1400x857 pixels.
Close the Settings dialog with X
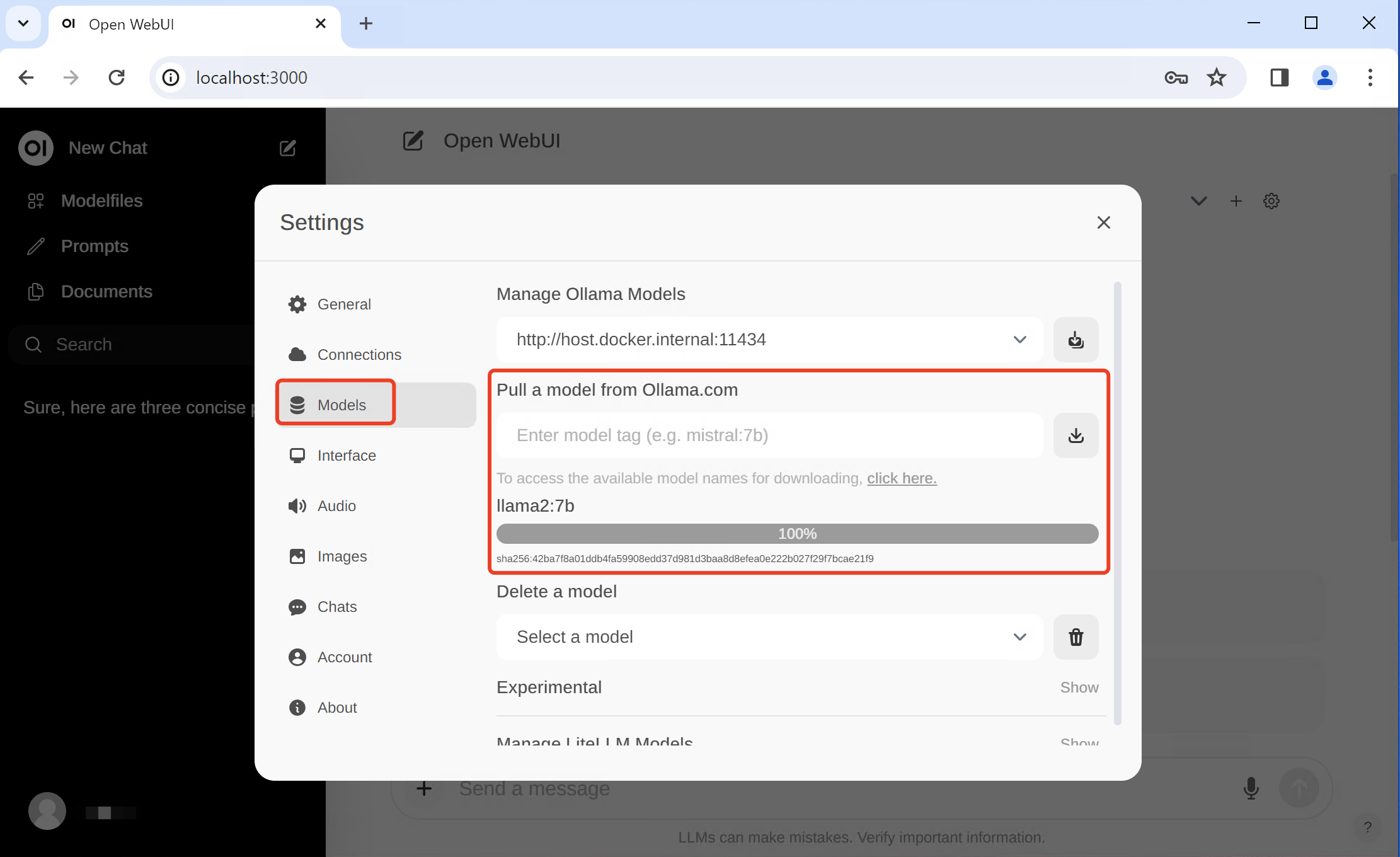[1103, 222]
